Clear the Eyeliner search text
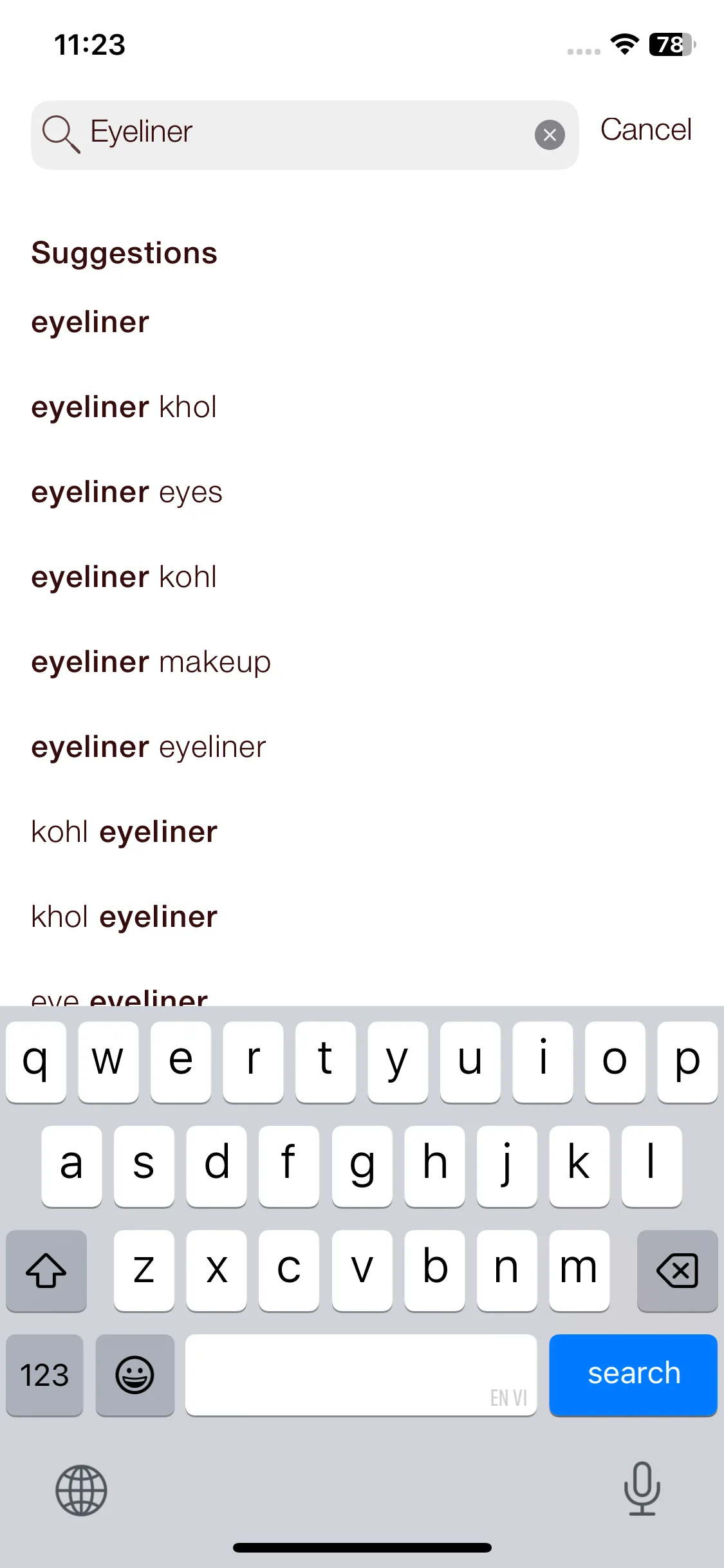 (550, 135)
